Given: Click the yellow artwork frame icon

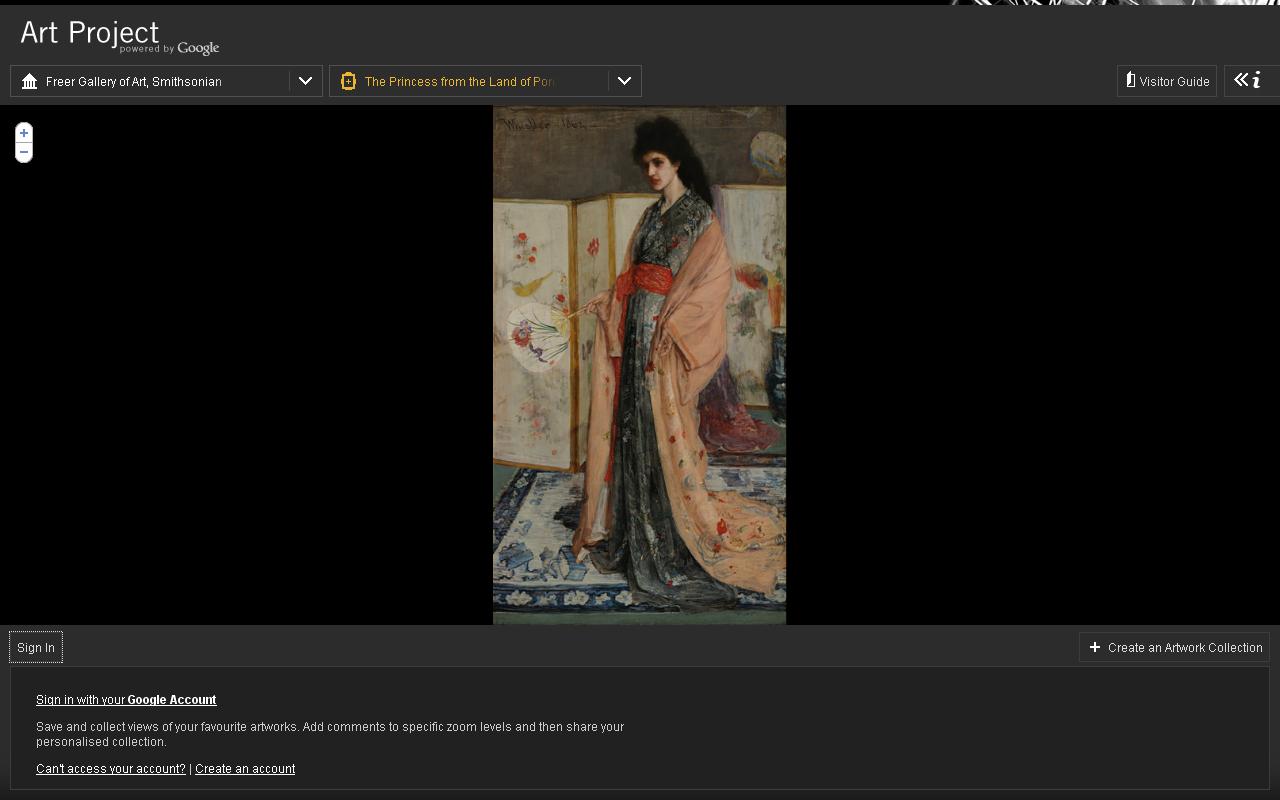Looking at the screenshot, I should pyautogui.click(x=348, y=81).
